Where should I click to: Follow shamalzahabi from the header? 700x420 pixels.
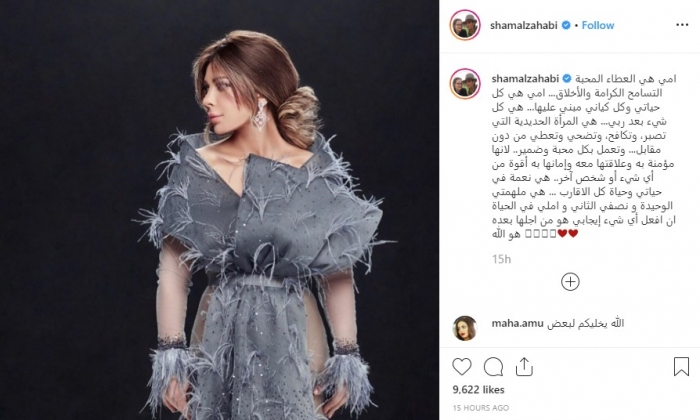click(598, 25)
